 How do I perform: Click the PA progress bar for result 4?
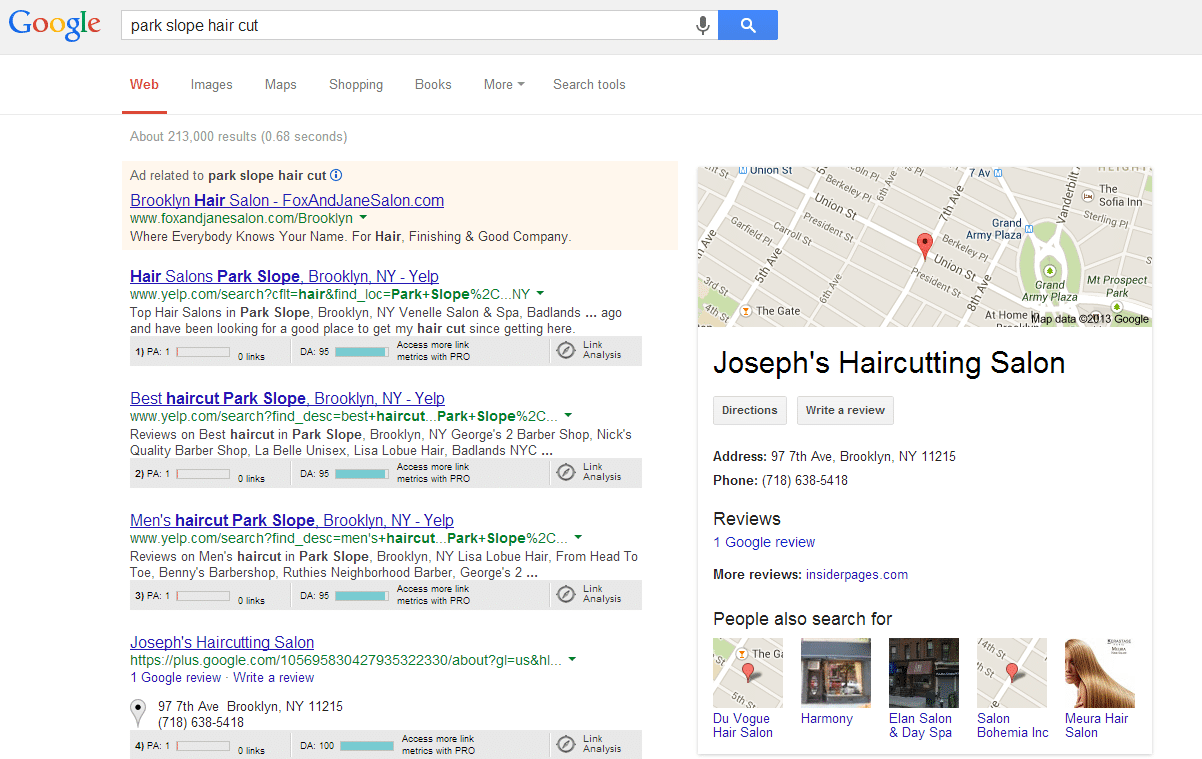203,746
